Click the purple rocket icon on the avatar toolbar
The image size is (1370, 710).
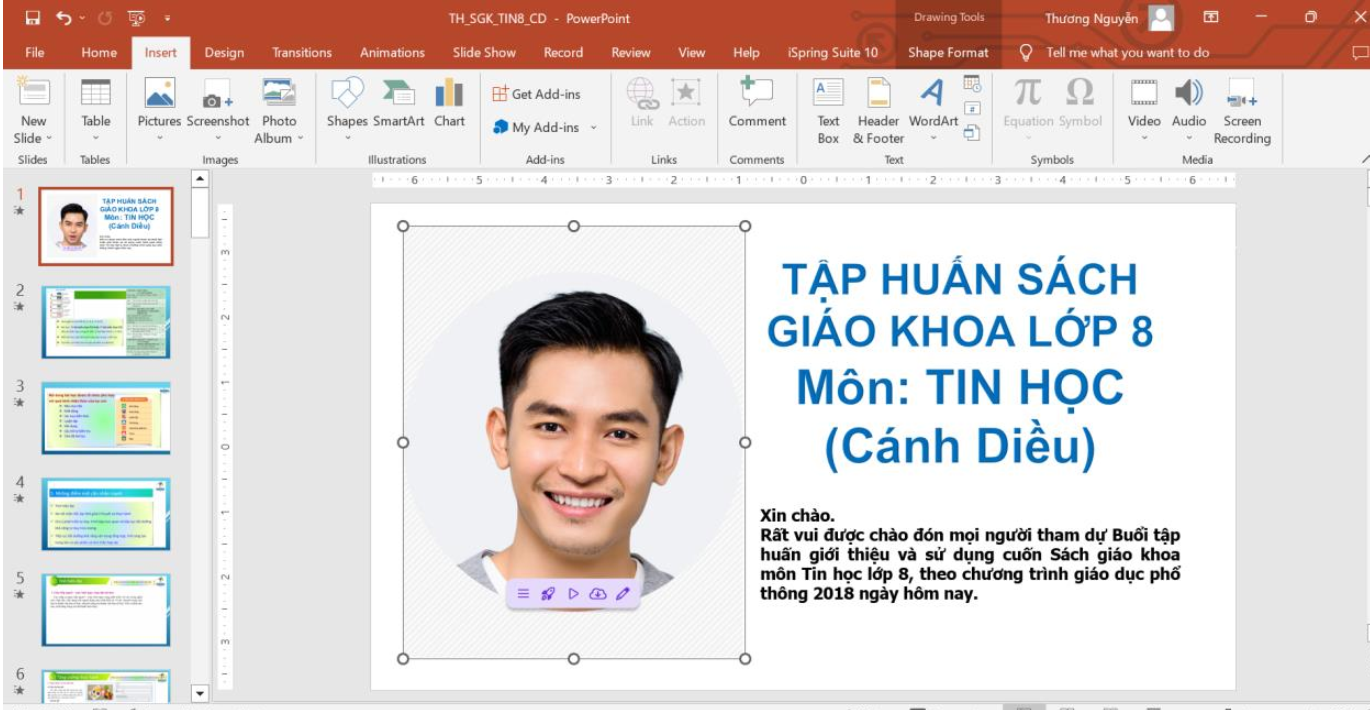[548, 593]
